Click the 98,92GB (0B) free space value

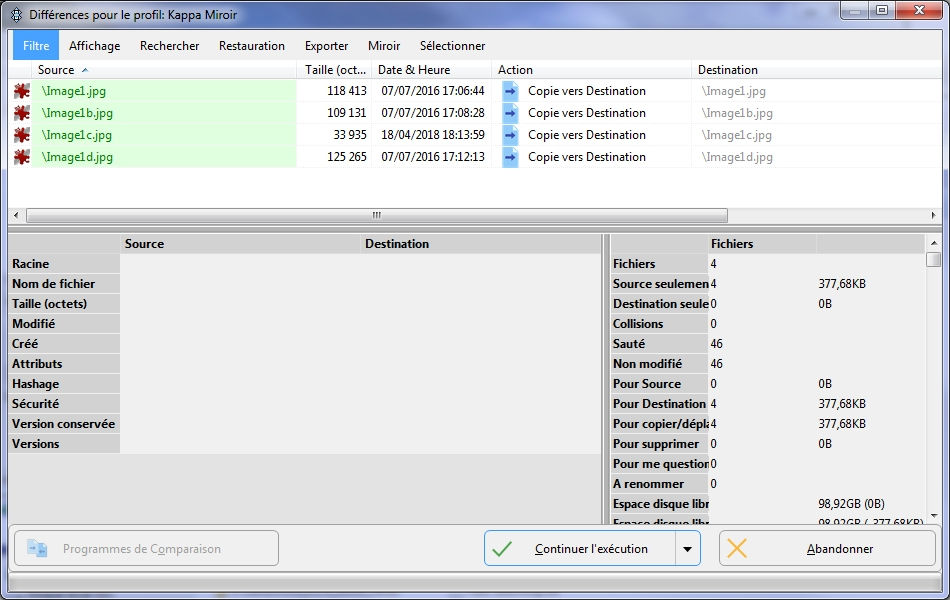click(x=851, y=504)
